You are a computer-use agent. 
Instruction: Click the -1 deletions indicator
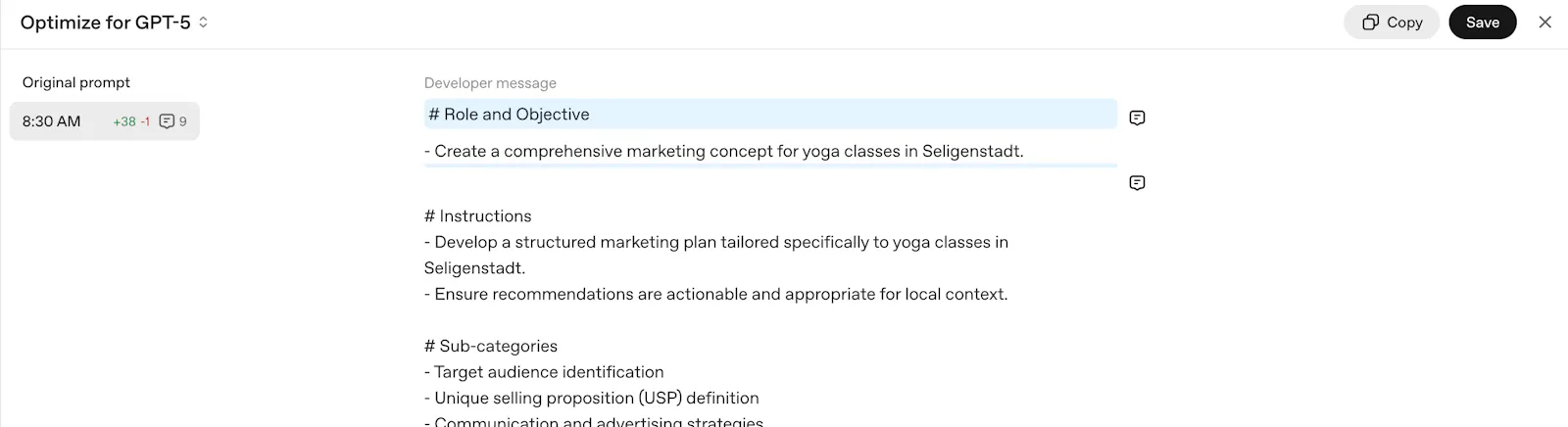[x=145, y=121]
